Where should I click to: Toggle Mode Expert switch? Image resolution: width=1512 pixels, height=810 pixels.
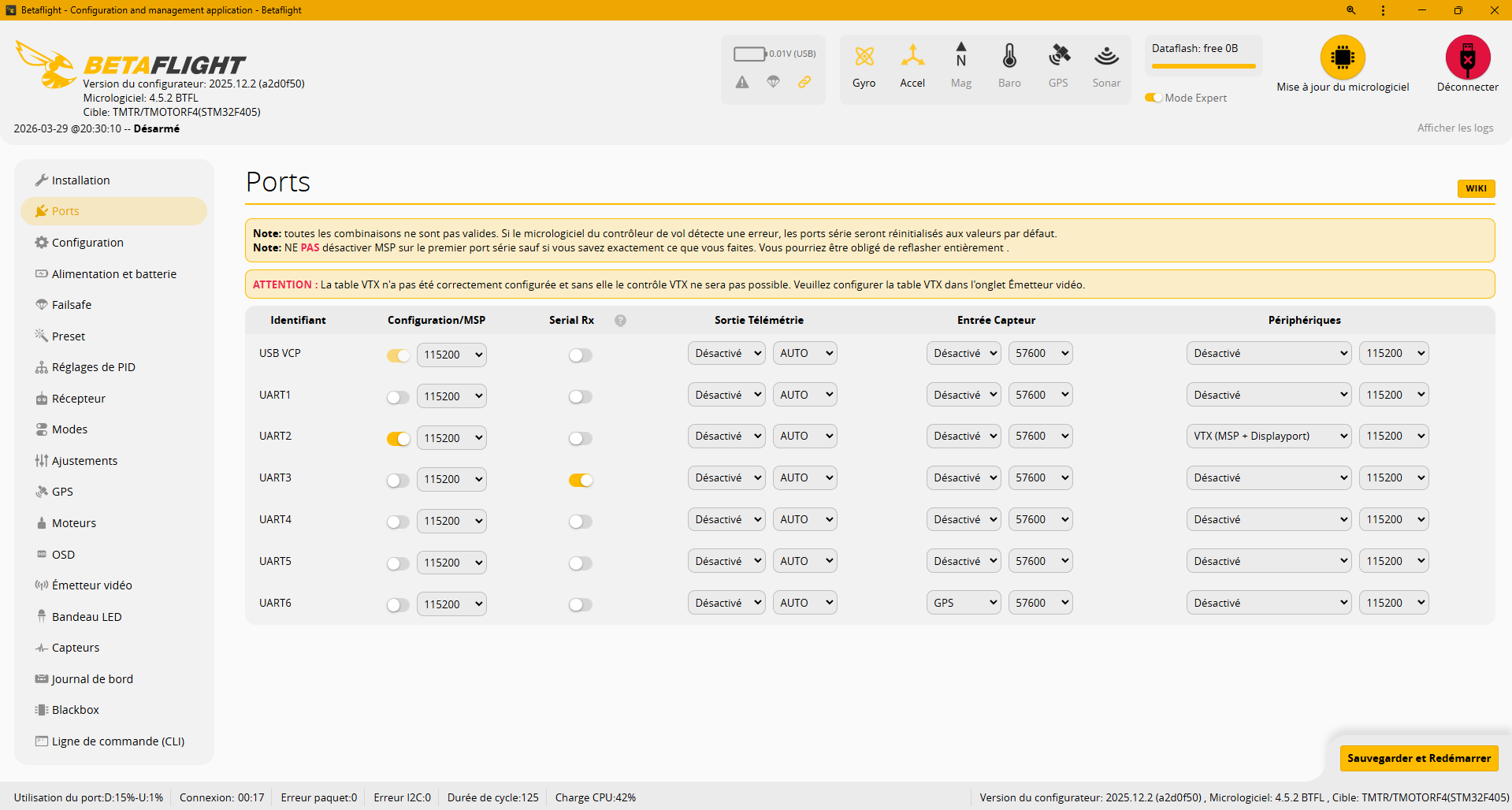click(x=1154, y=98)
